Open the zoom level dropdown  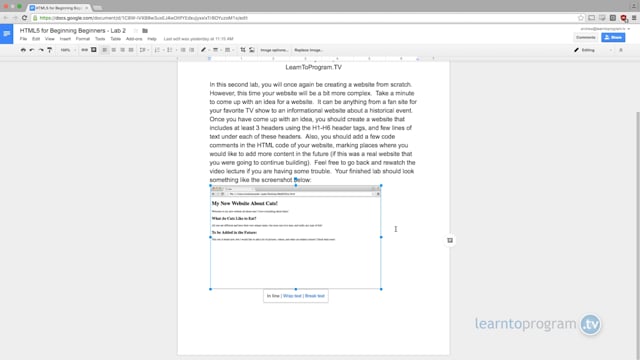pos(68,50)
